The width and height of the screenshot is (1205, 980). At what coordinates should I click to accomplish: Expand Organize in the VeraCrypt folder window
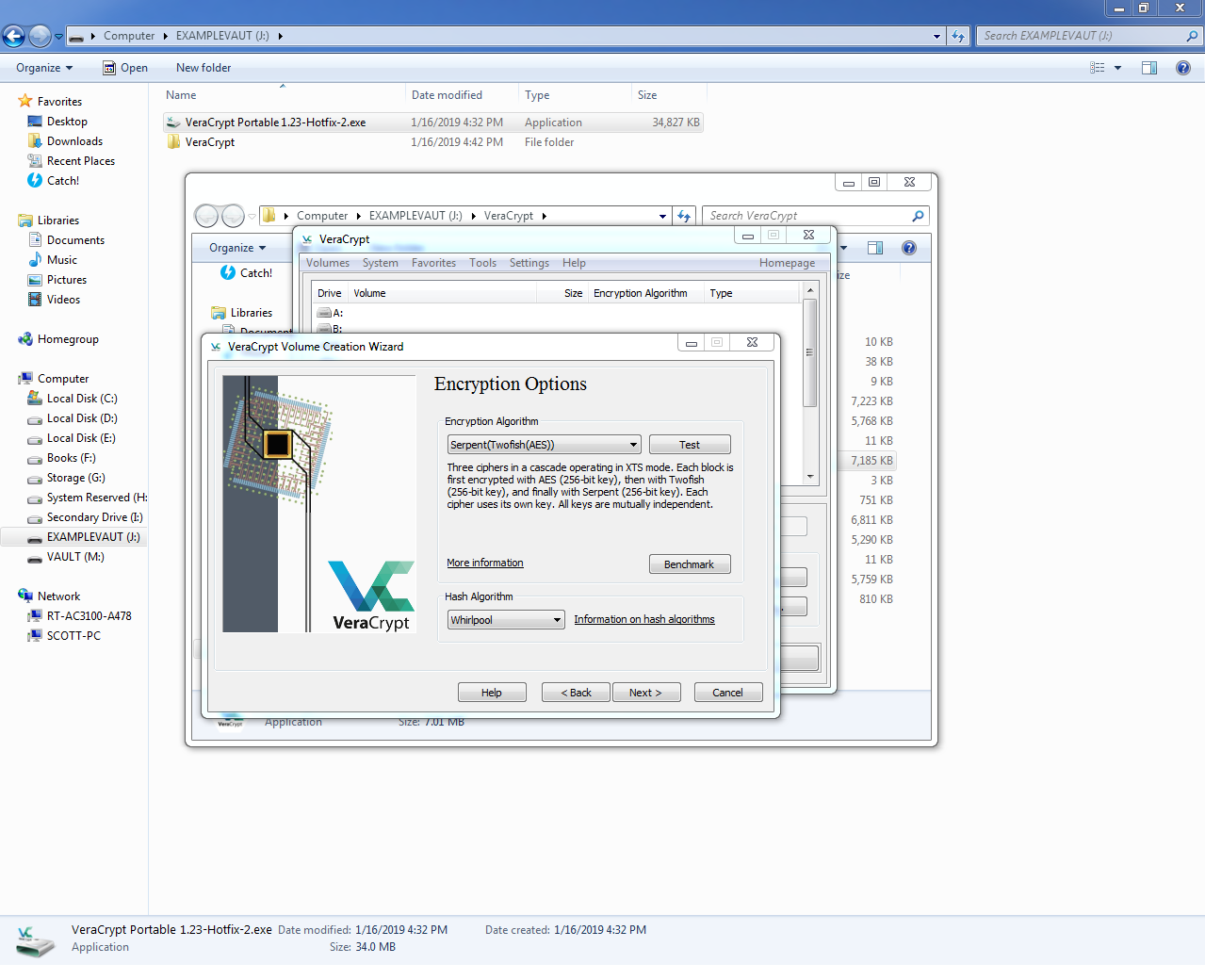click(237, 248)
